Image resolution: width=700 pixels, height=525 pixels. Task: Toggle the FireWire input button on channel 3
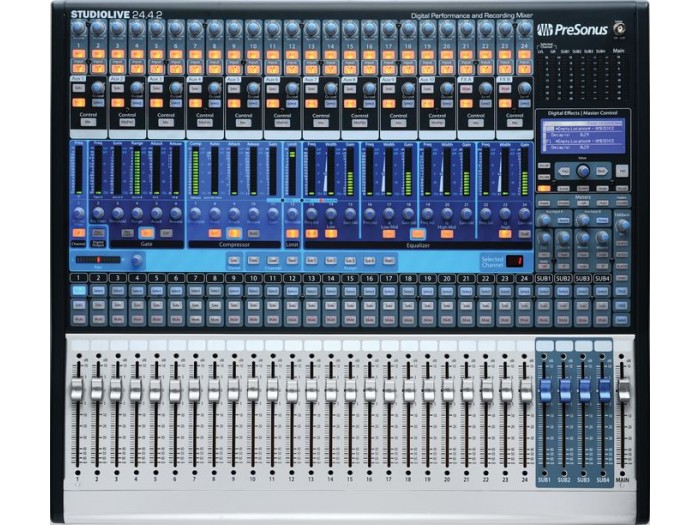pyautogui.click(x=118, y=69)
